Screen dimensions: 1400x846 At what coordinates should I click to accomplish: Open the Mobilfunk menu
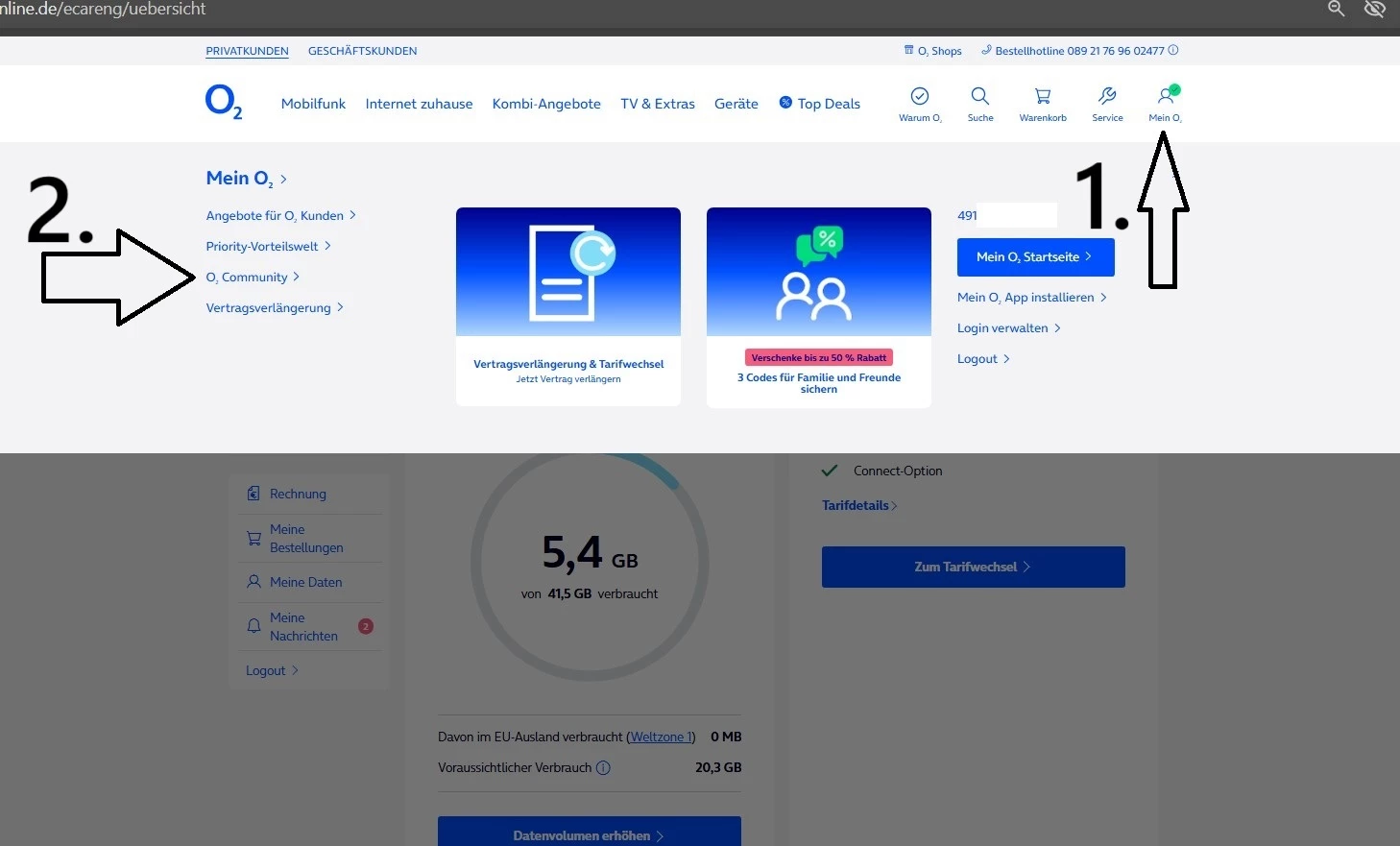pyautogui.click(x=313, y=104)
